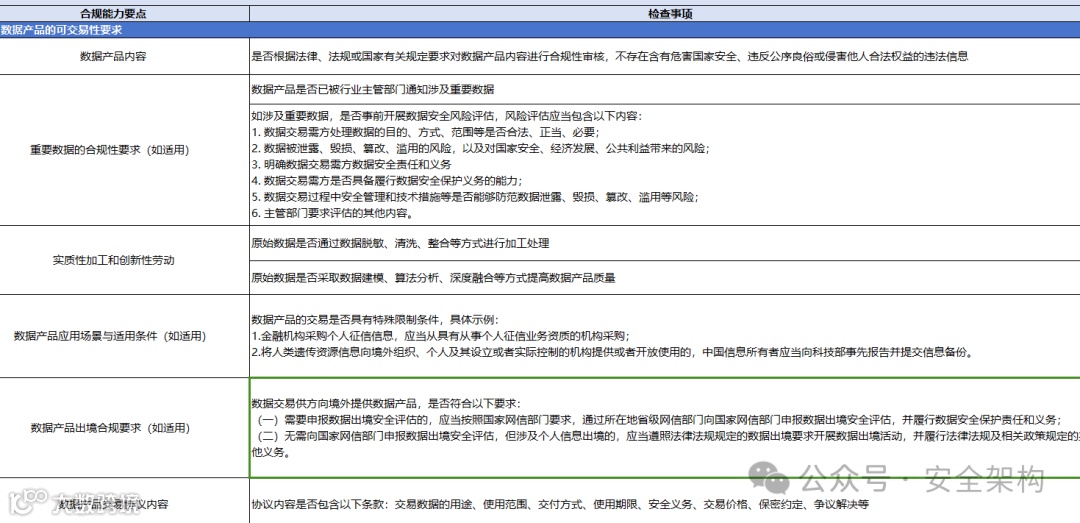Click the cell listing 特殊限制条件 examples

click(x=665, y=336)
